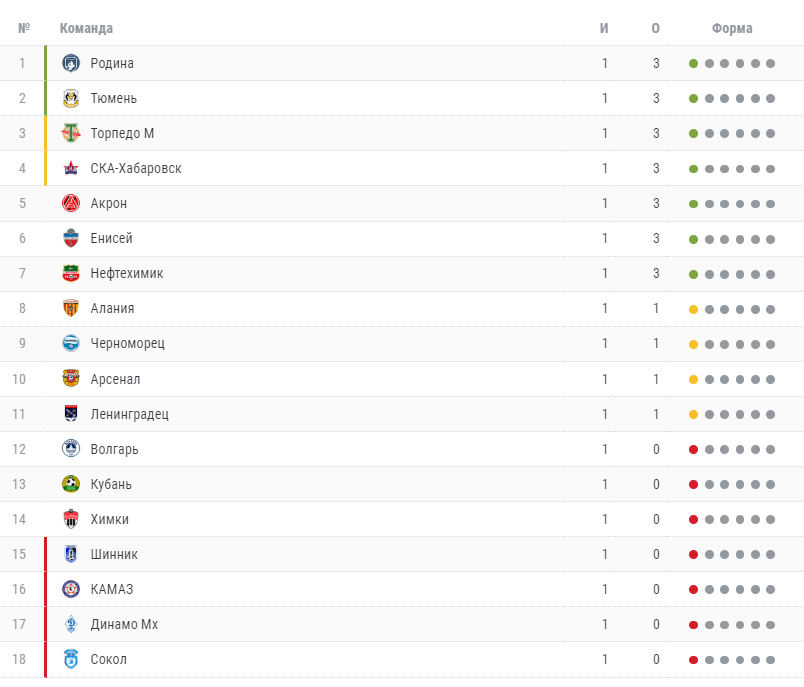Open the Енисей team page link
This screenshot has height=687, width=804.
[x=111, y=238]
